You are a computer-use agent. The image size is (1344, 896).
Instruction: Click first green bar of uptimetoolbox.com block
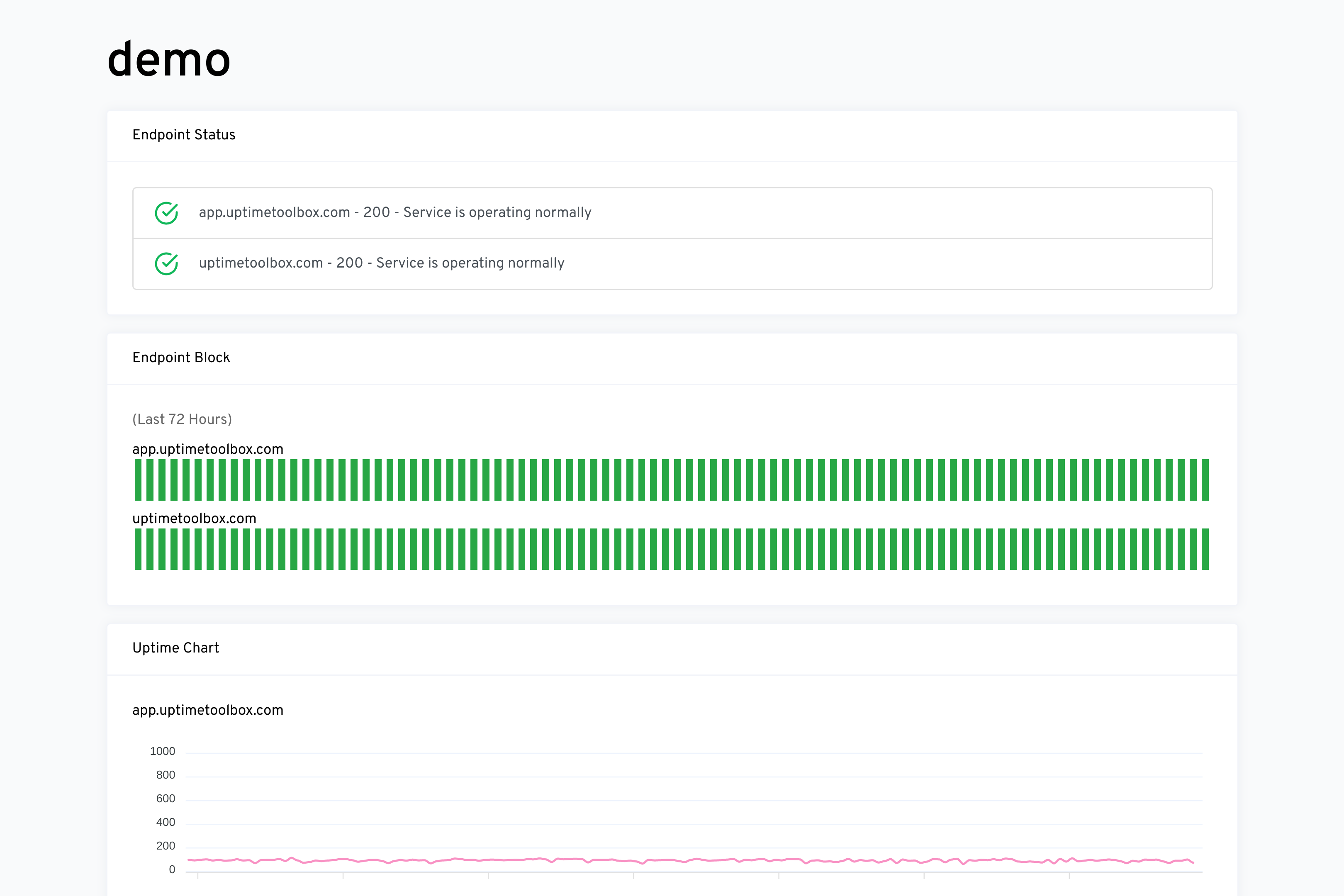[138, 549]
